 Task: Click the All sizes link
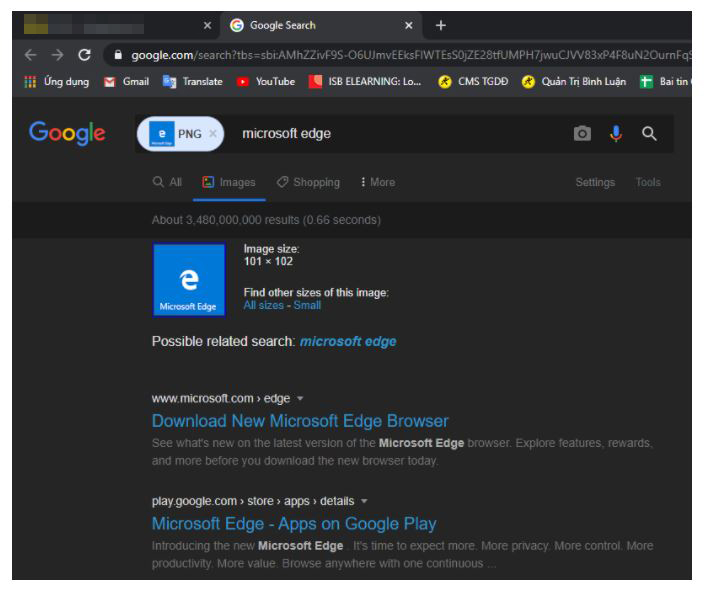point(263,305)
